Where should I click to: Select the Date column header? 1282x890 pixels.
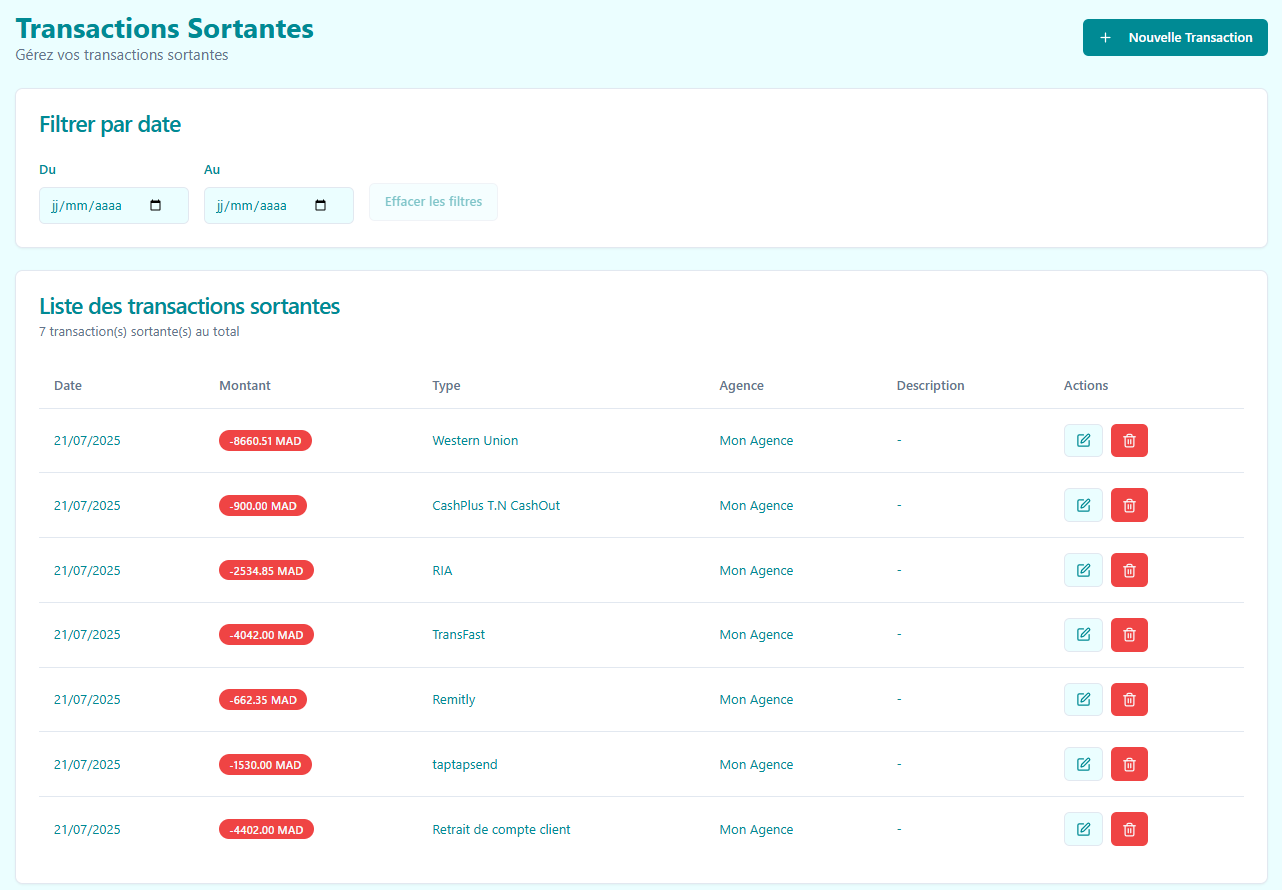pyautogui.click(x=68, y=386)
